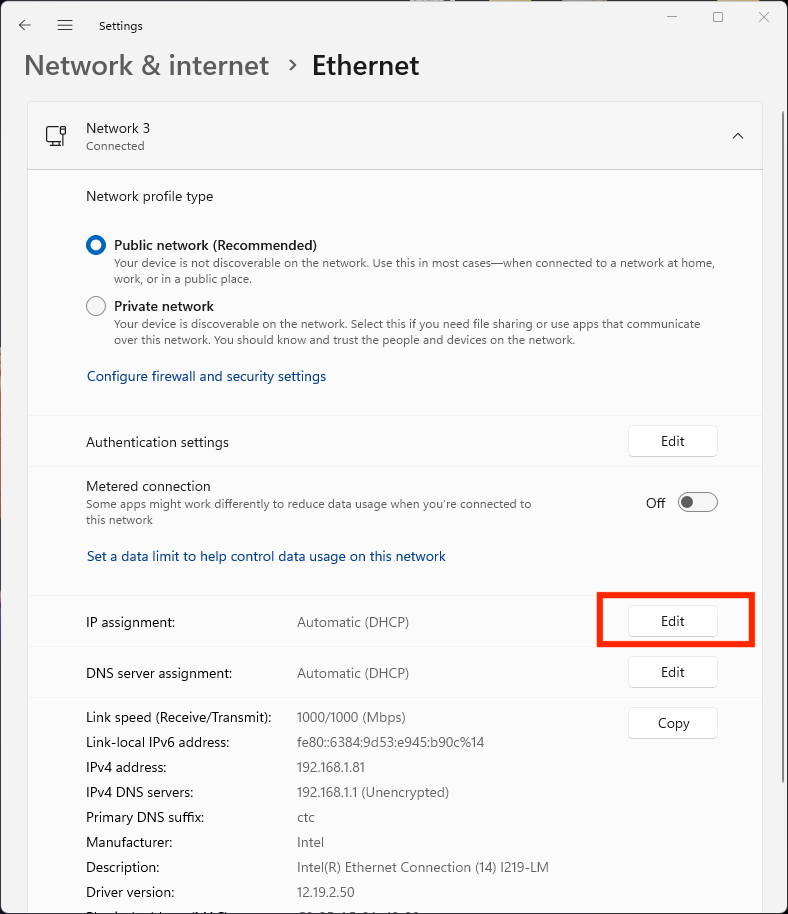Click the IPv4 address value
Viewport: 788px width, 914px height.
pos(331,767)
